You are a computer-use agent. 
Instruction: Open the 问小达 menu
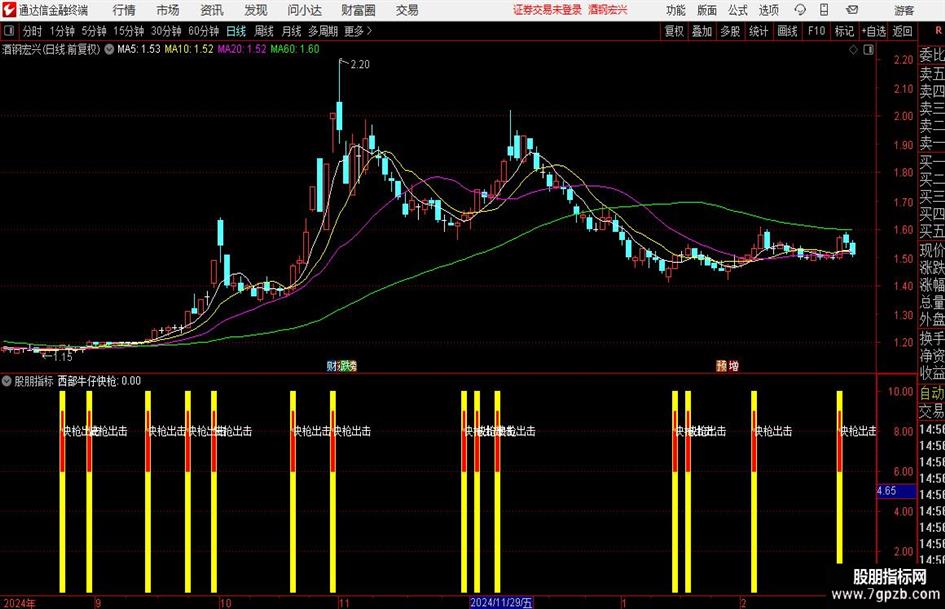(304, 10)
